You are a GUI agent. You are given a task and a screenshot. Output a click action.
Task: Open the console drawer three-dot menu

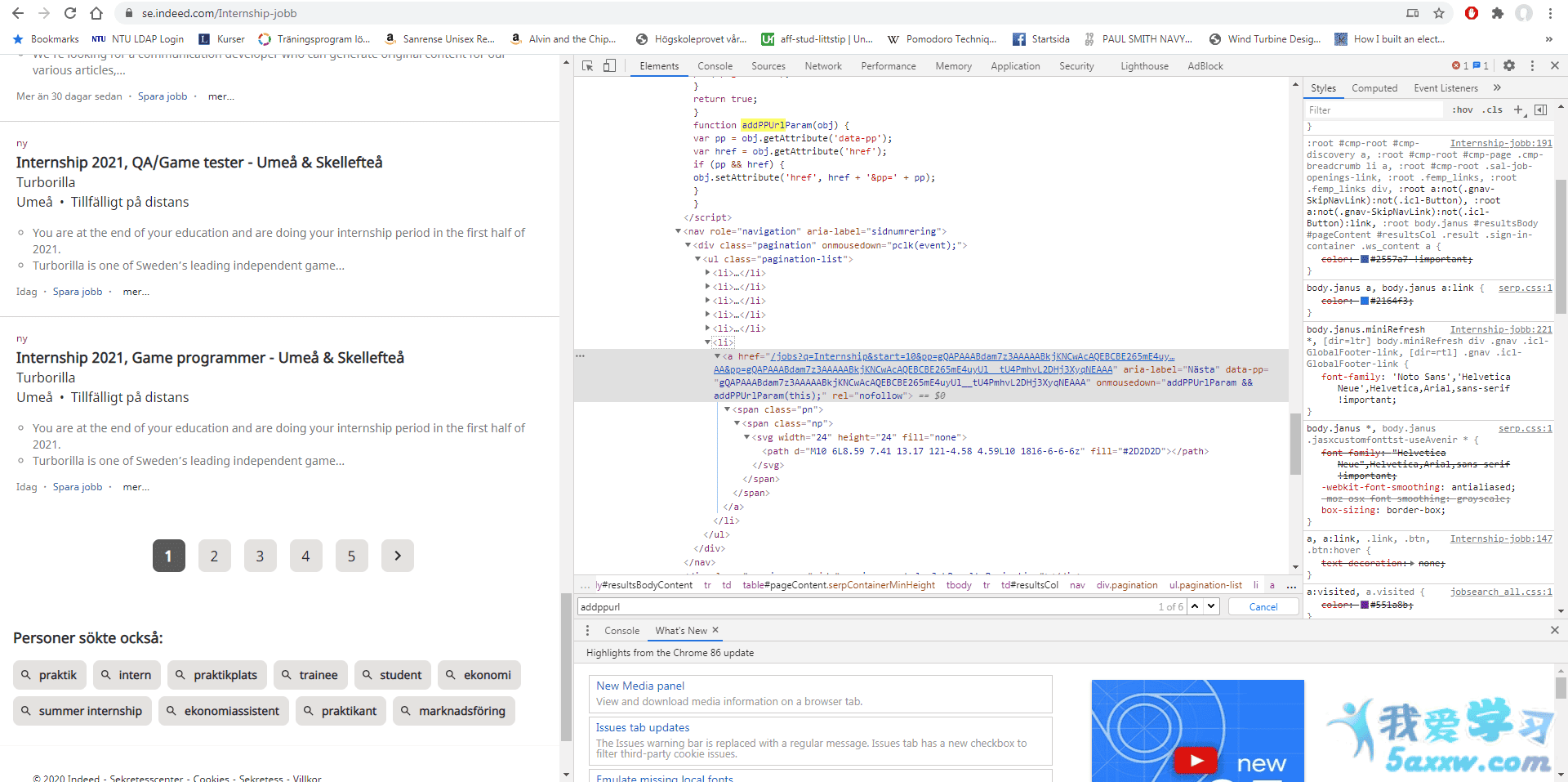587,630
